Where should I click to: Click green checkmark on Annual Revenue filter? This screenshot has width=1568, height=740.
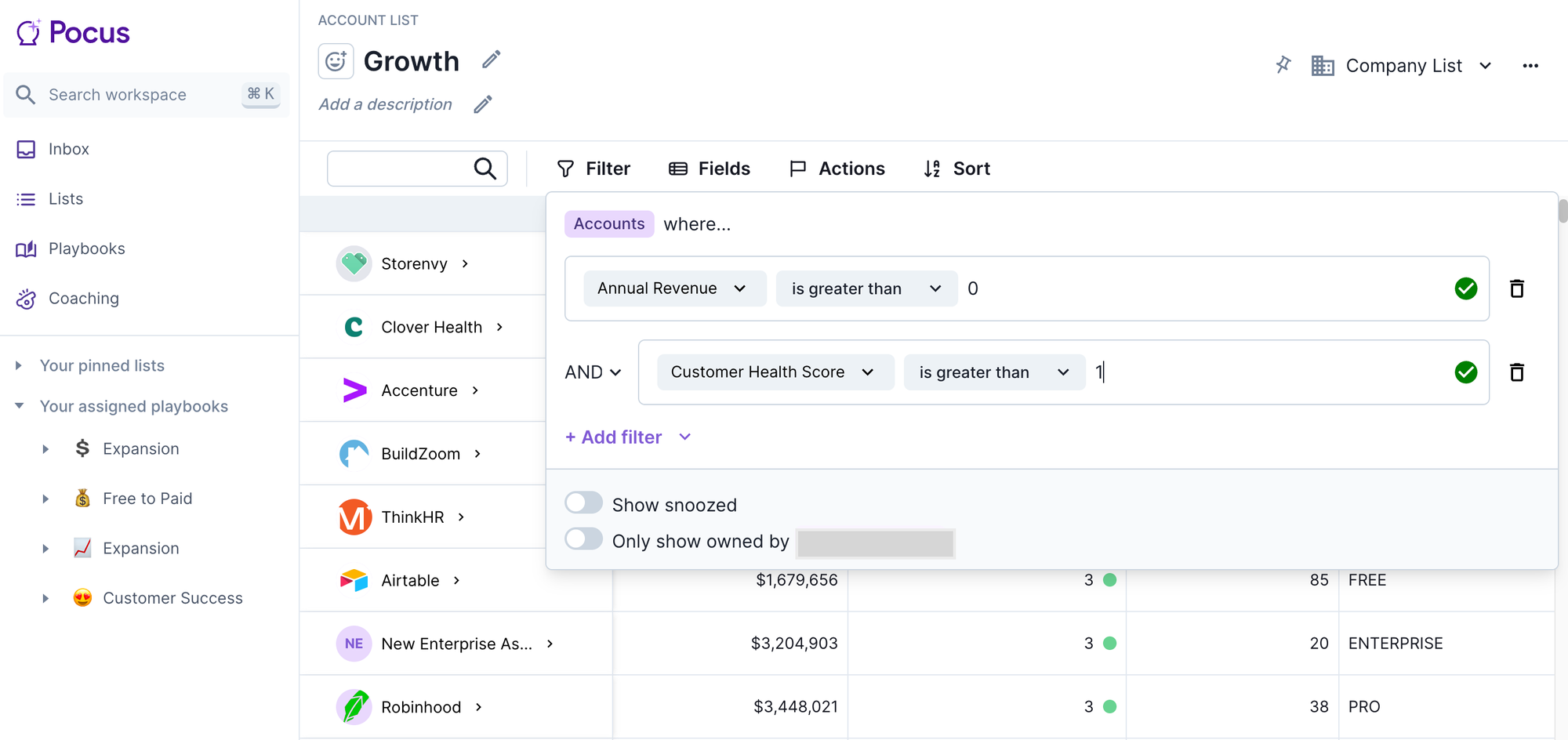tap(1466, 288)
